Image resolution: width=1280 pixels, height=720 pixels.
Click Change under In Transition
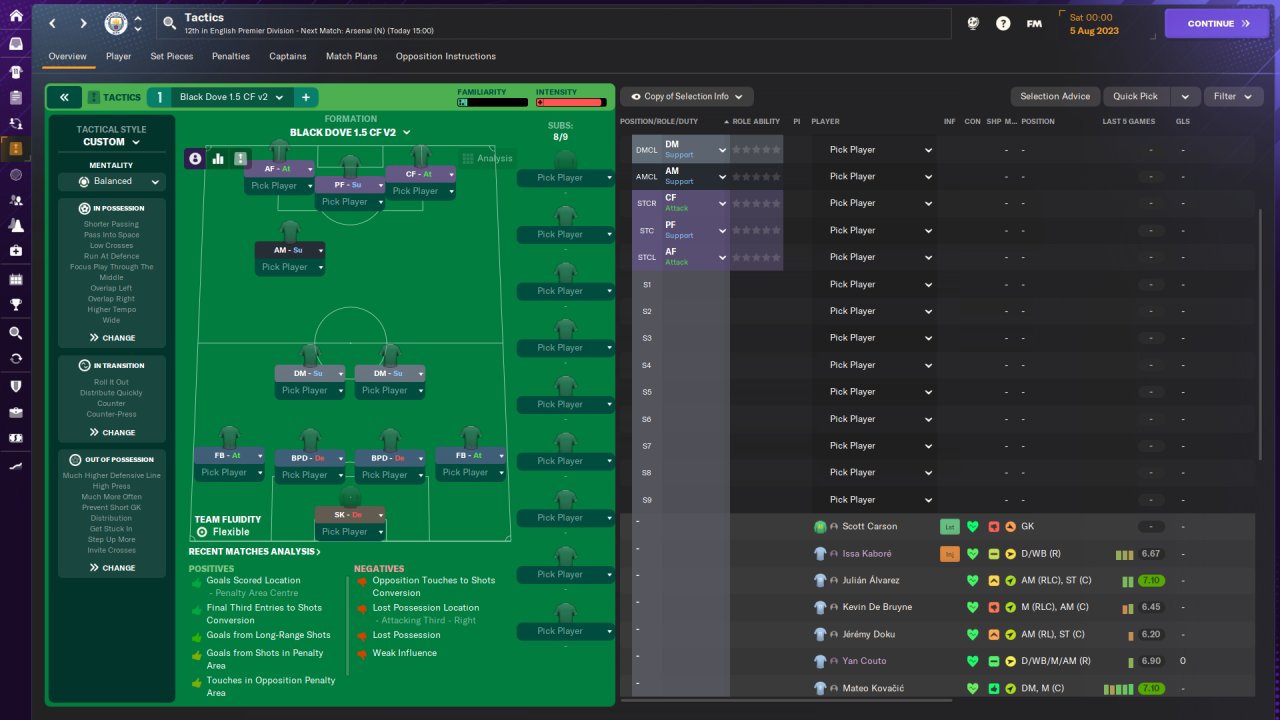(x=112, y=433)
